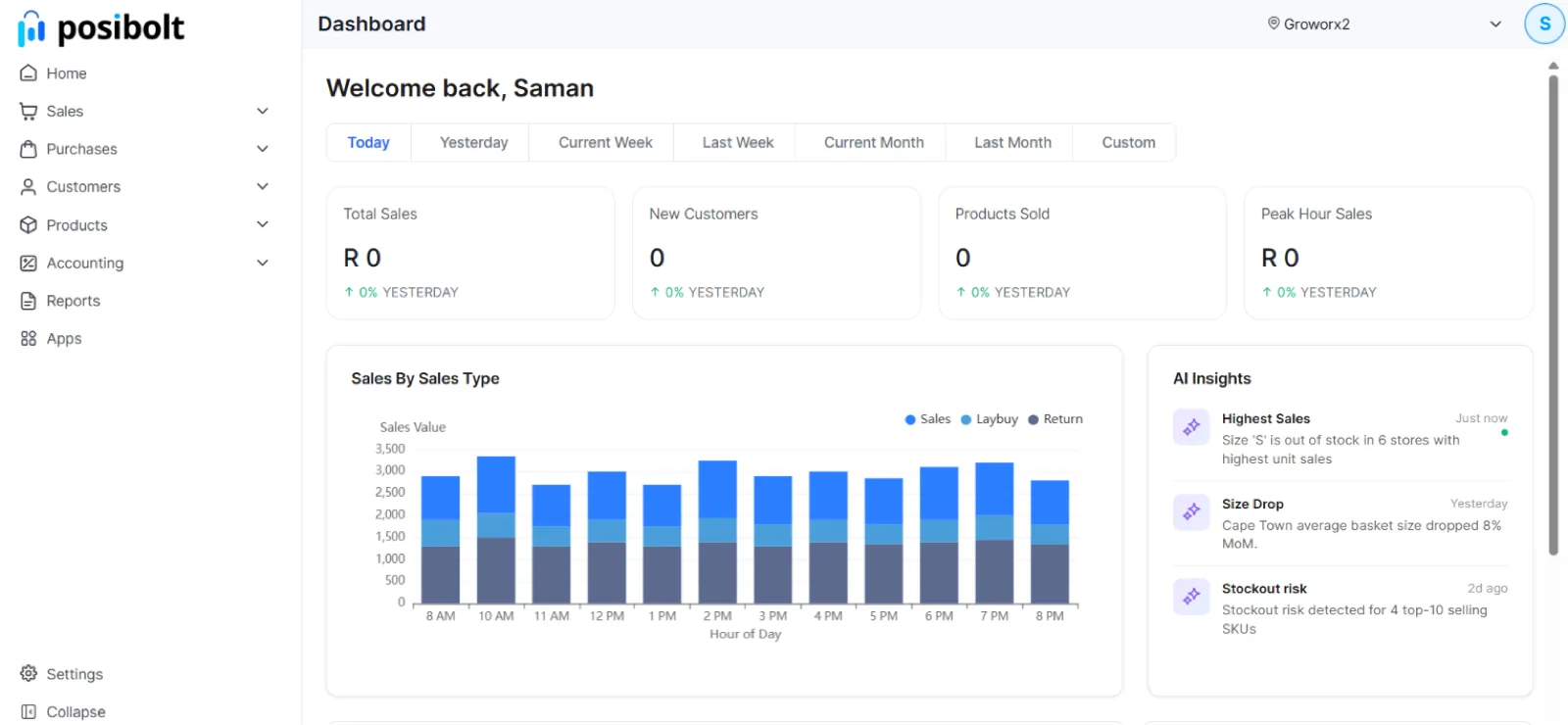Click the Stockout risk insight sparkle icon
This screenshot has width=1568, height=725.
(x=1192, y=597)
